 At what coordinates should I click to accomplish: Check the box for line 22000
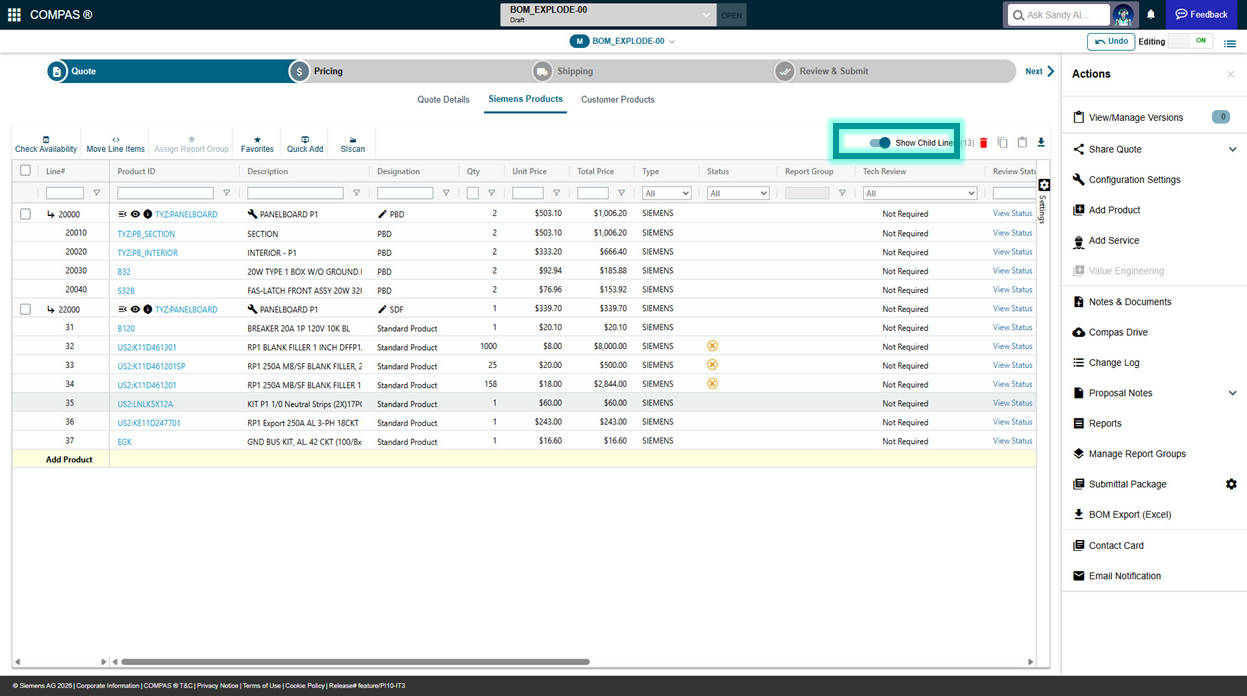26,310
